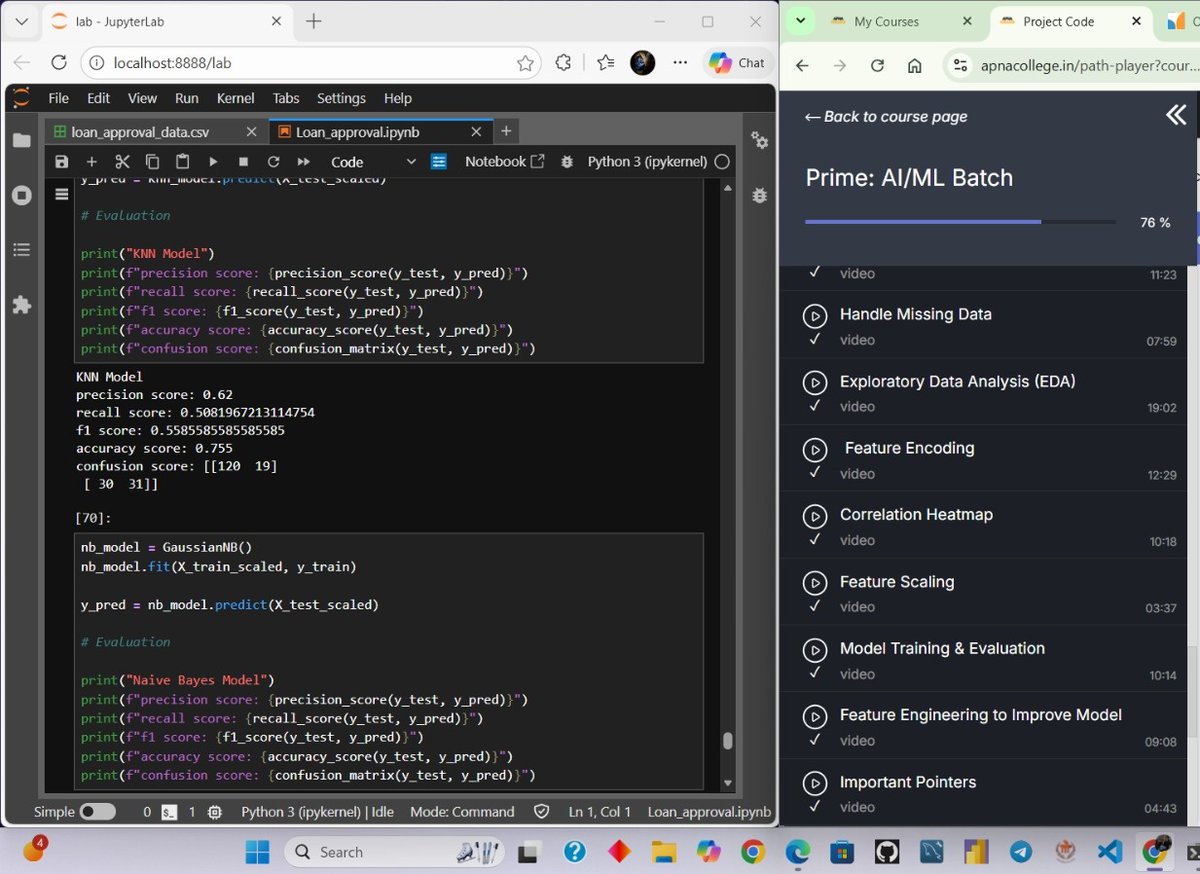Restart the kernel using the refresh icon
Viewport: 1200px width, 874px height.
click(x=273, y=161)
